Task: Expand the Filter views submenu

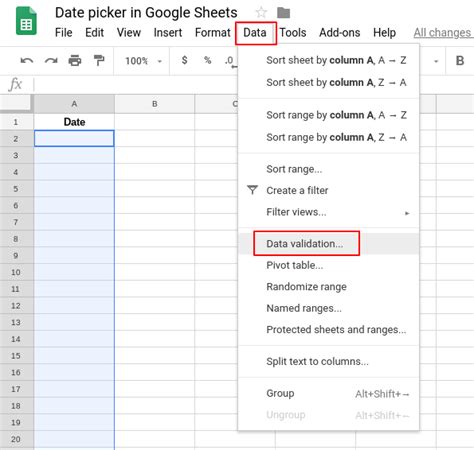Action: pos(329,212)
